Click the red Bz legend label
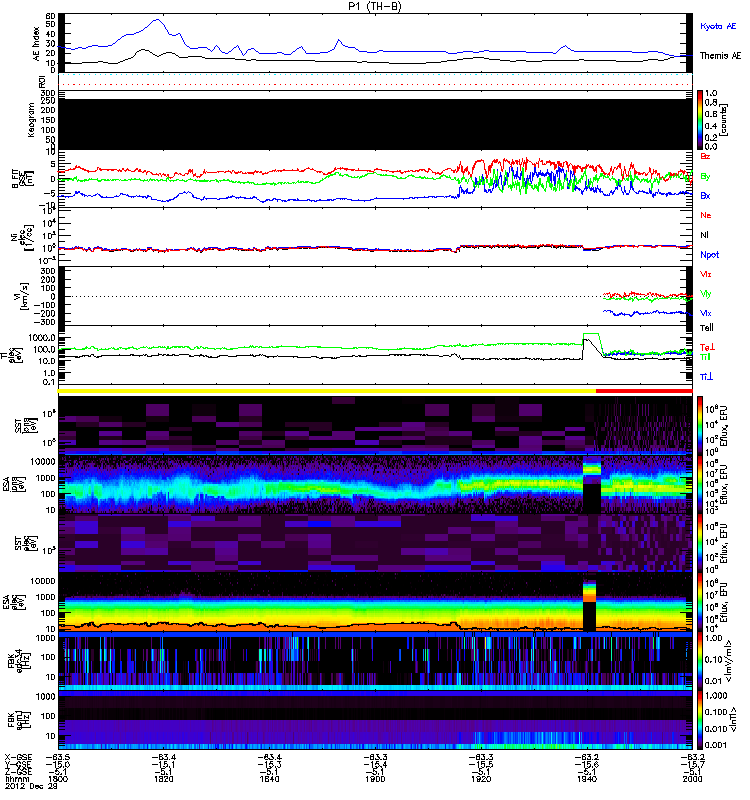Image resolution: width=750 pixels, height=800 pixels. (x=705, y=156)
